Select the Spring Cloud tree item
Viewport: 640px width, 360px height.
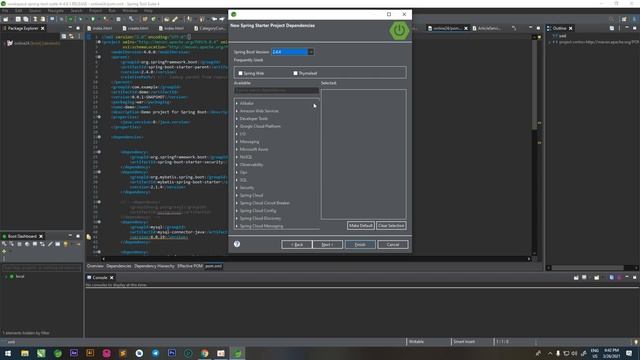point(251,196)
